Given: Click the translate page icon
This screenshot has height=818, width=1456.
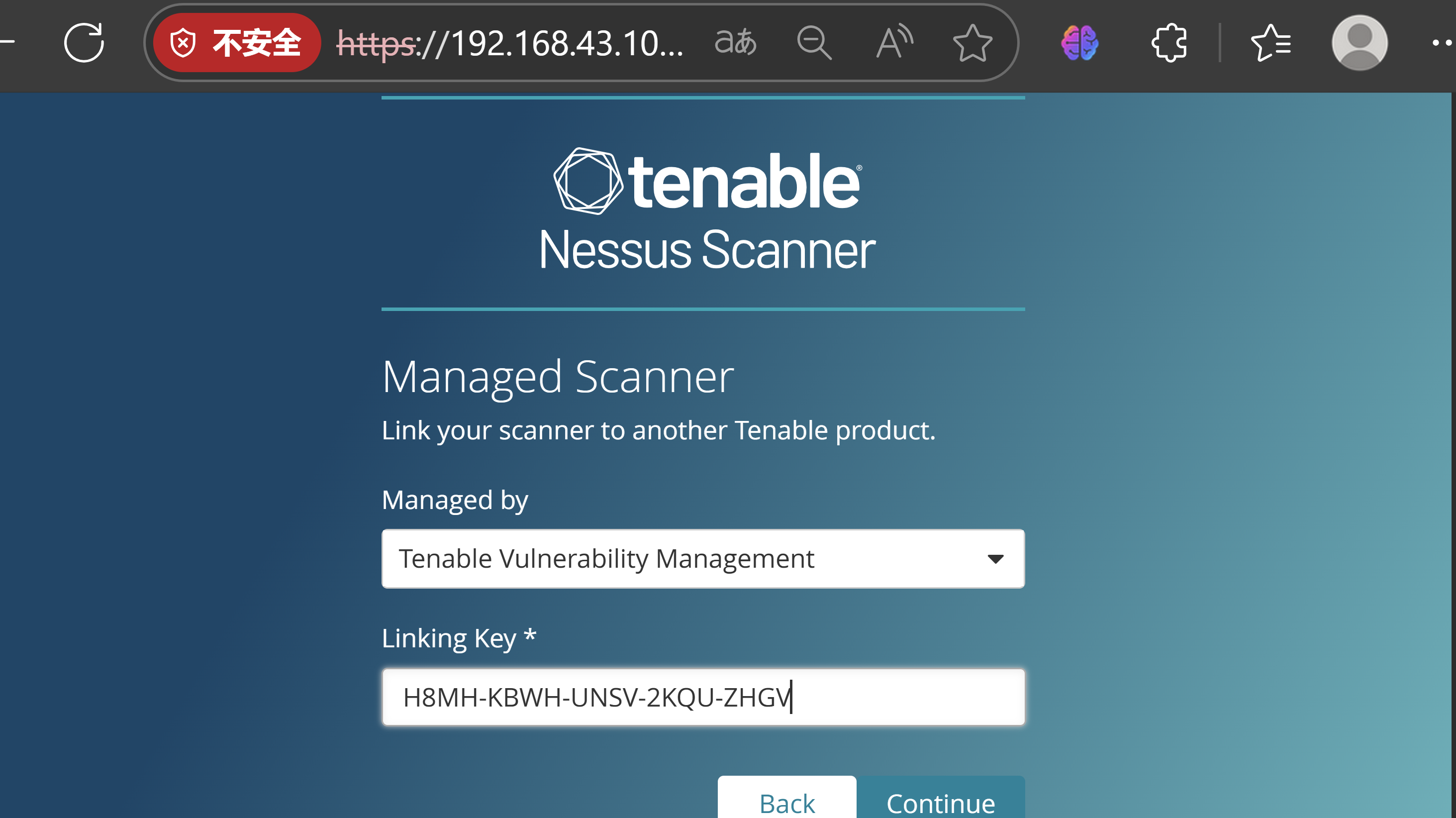Looking at the screenshot, I should [x=735, y=42].
